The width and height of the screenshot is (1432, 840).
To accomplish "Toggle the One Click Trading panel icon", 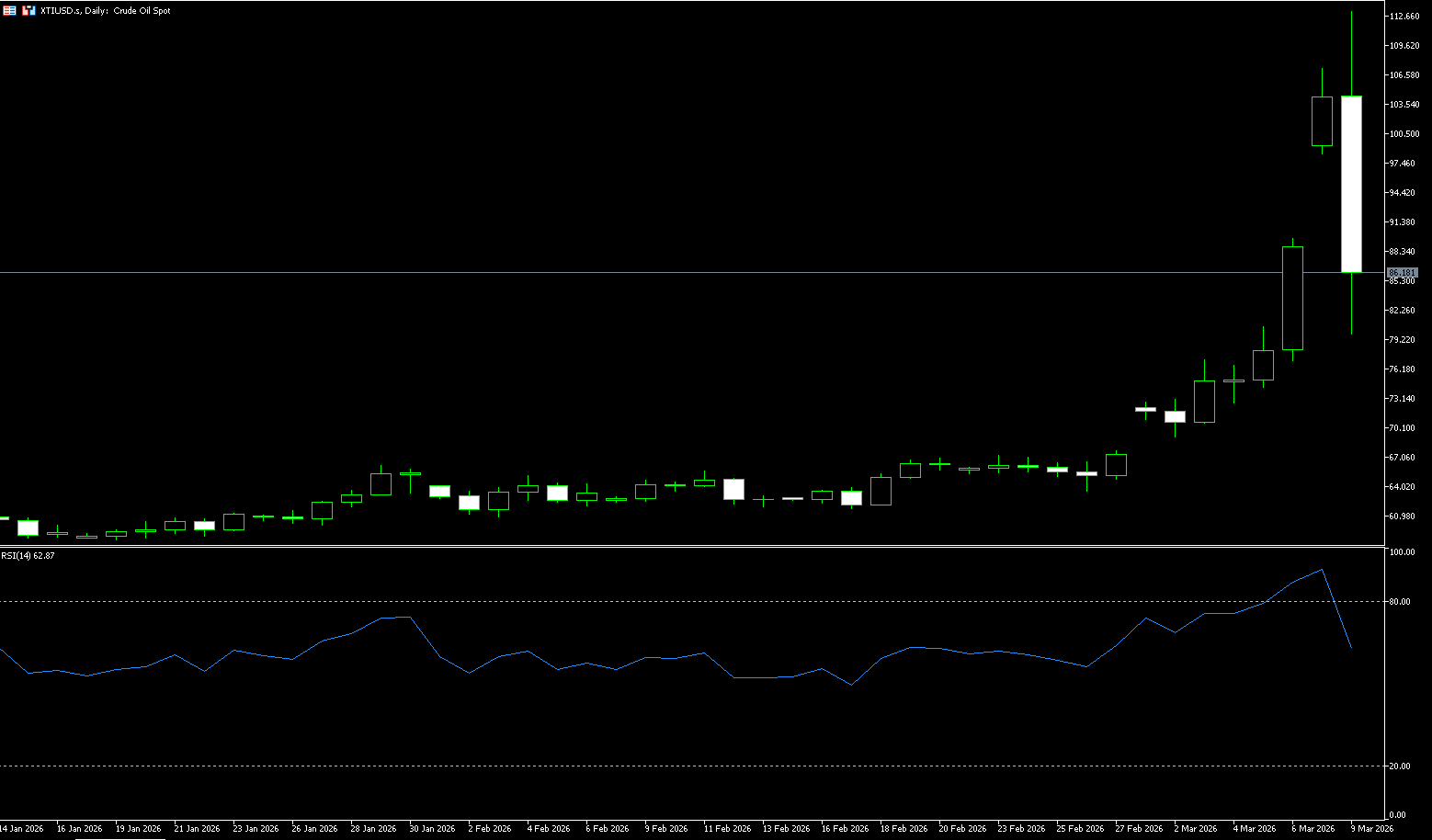I will click(28, 11).
